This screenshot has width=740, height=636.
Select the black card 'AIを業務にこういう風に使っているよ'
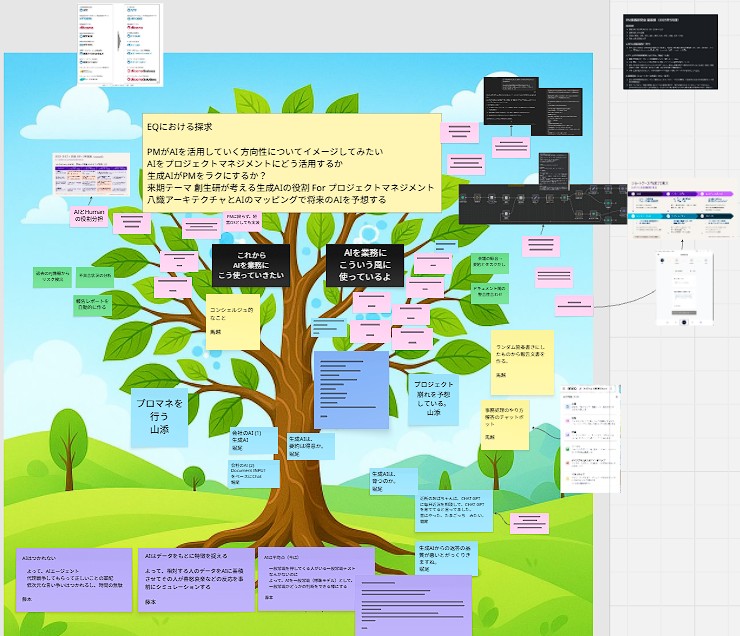tap(365, 265)
